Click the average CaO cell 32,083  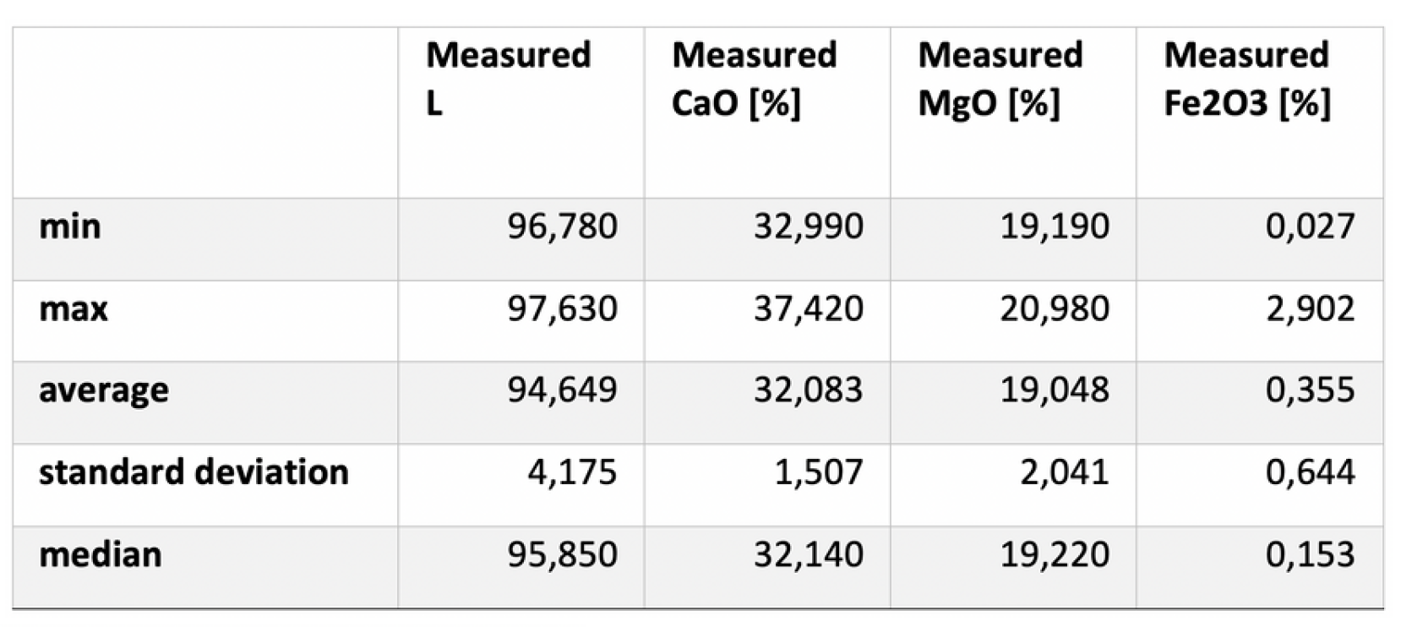(x=808, y=389)
